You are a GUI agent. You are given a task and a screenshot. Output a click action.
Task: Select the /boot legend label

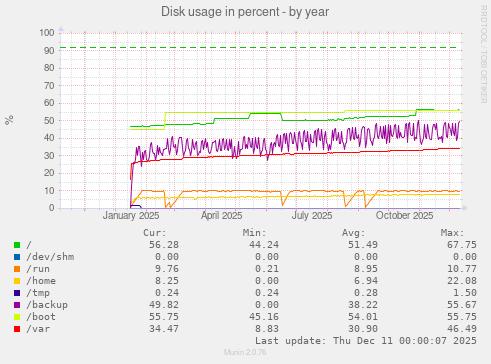point(41,317)
